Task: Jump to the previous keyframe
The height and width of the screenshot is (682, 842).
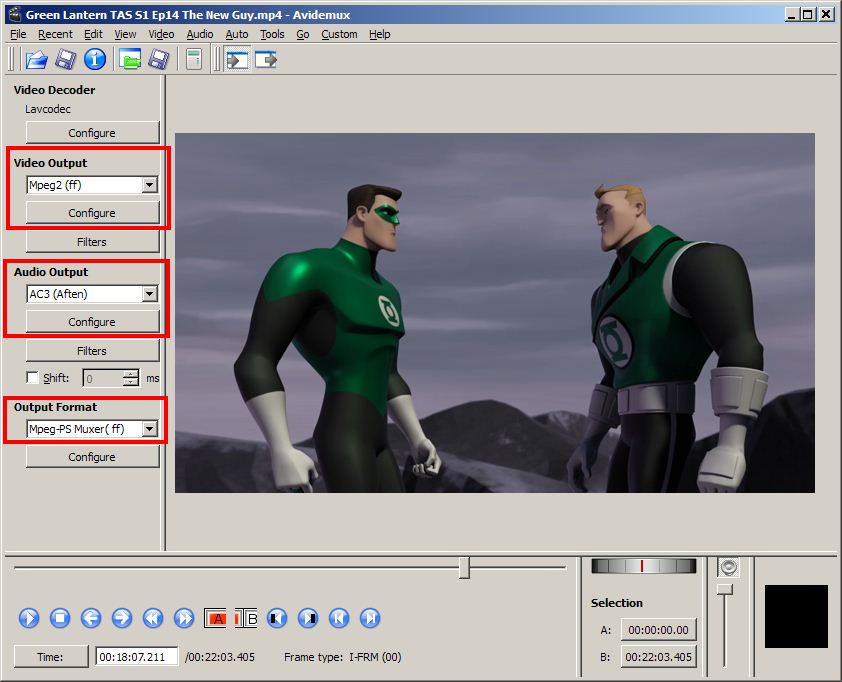Action: pyautogui.click(x=153, y=618)
